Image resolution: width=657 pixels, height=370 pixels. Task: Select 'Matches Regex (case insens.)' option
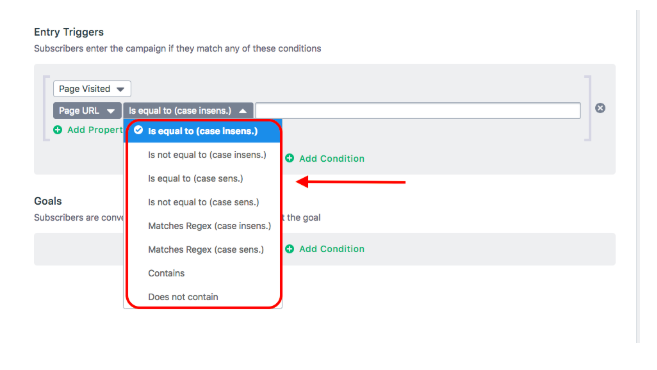tap(203, 226)
